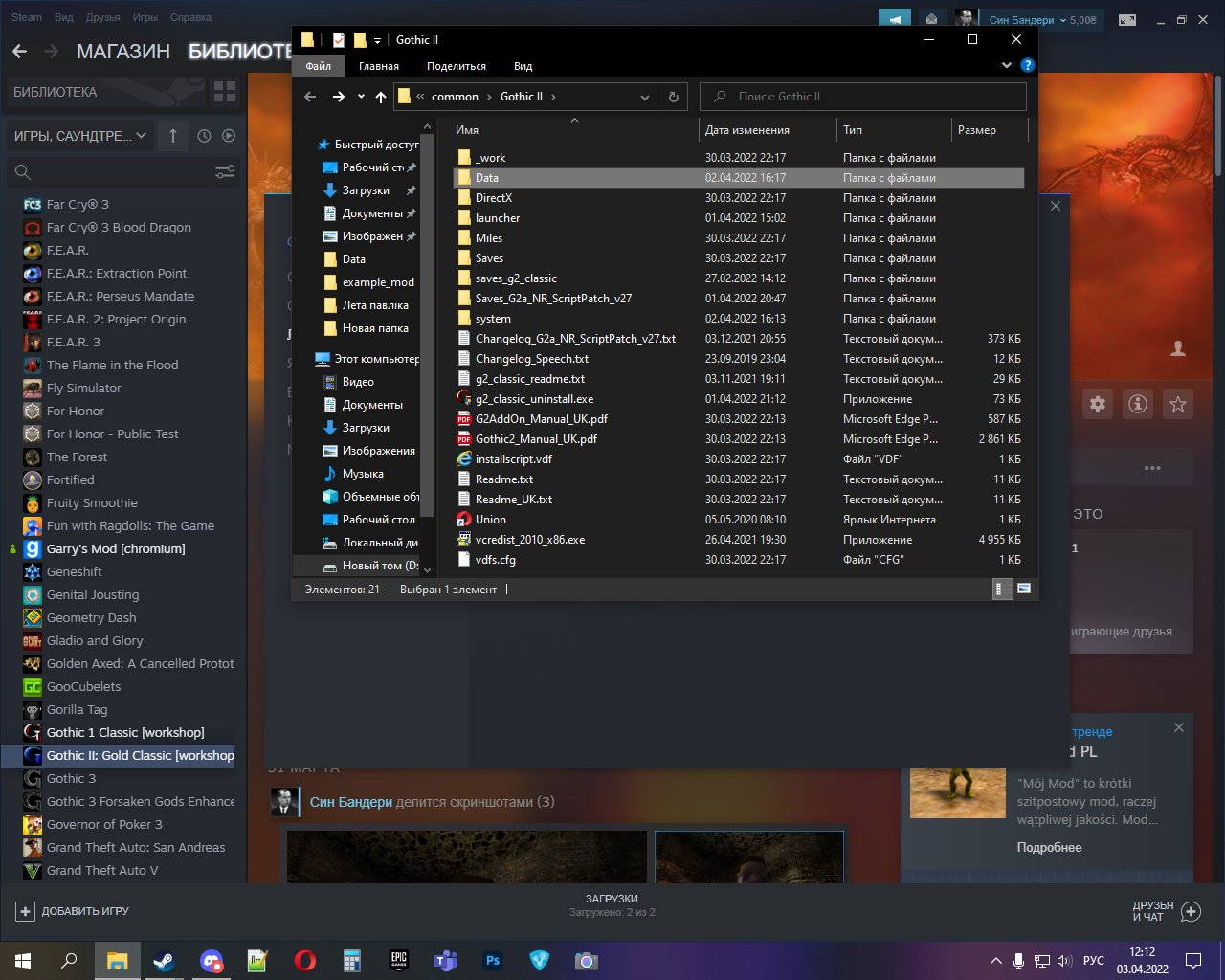Open Steam announcements megaphone icon
Image resolution: width=1225 pixels, height=980 pixels.
(895, 19)
